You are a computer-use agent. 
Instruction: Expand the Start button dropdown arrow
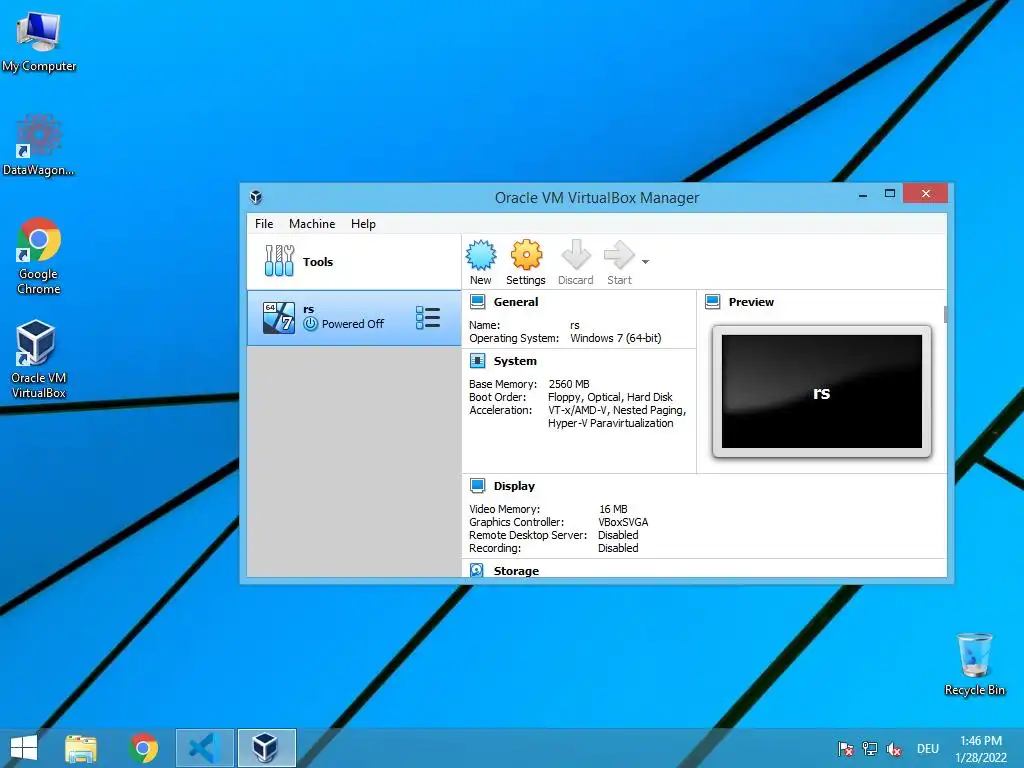pos(645,262)
